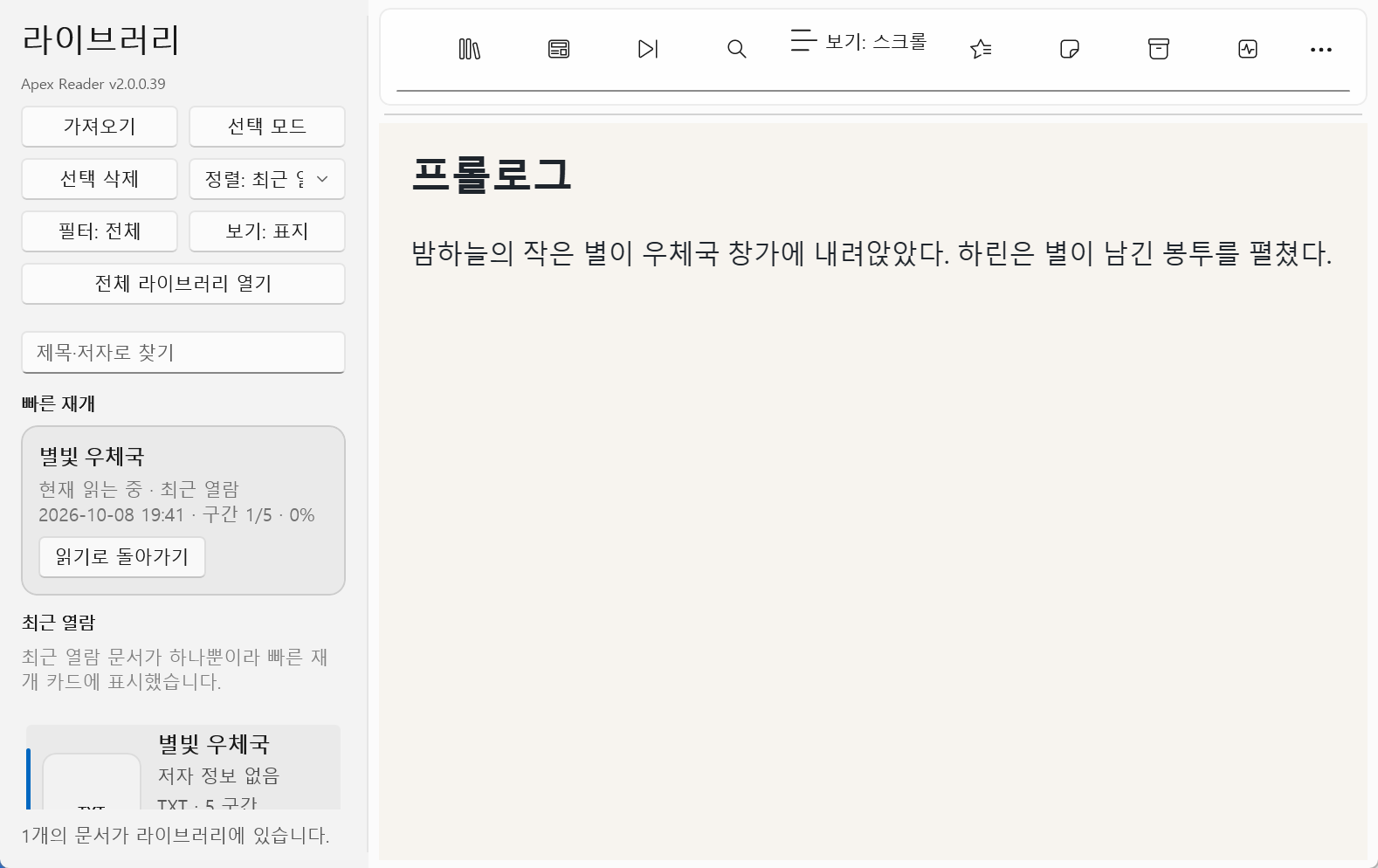Screen dimensions: 1378x868
Task: Click the 1개의 문서가 라이브러리에 있습니다 status text
Action: click(x=176, y=836)
